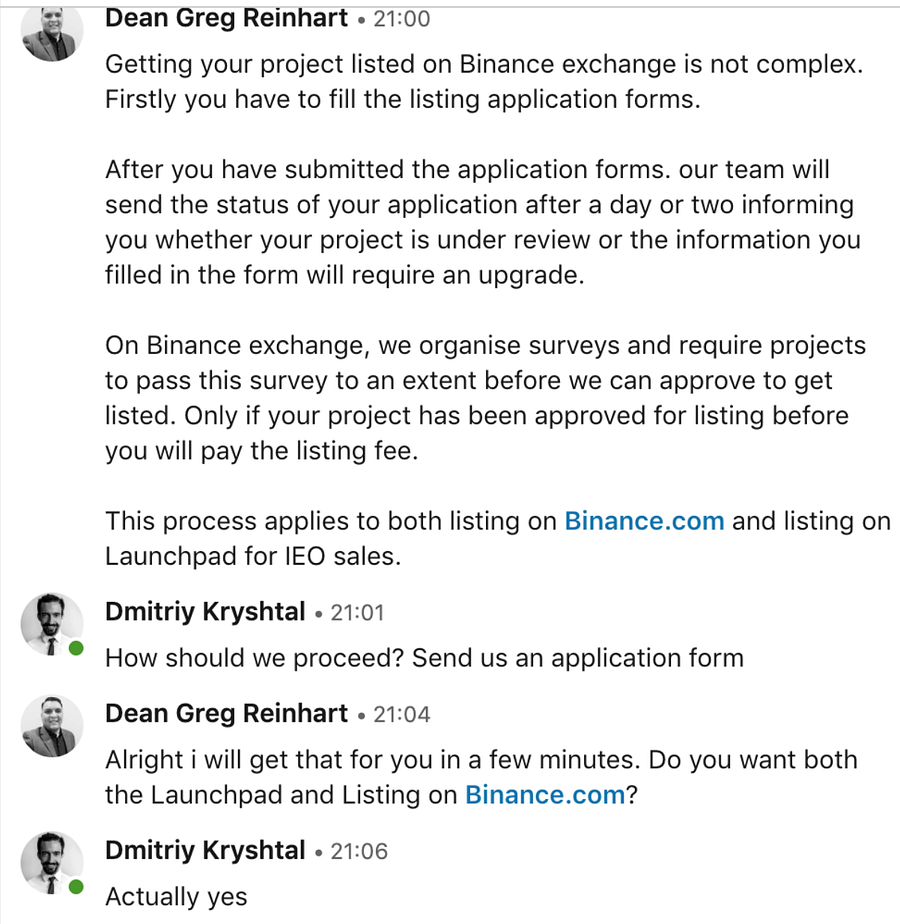The width and height of the screenshot is (900, 924).
Task: Select the "How should we proceed?" message
Action: point(424,658)
